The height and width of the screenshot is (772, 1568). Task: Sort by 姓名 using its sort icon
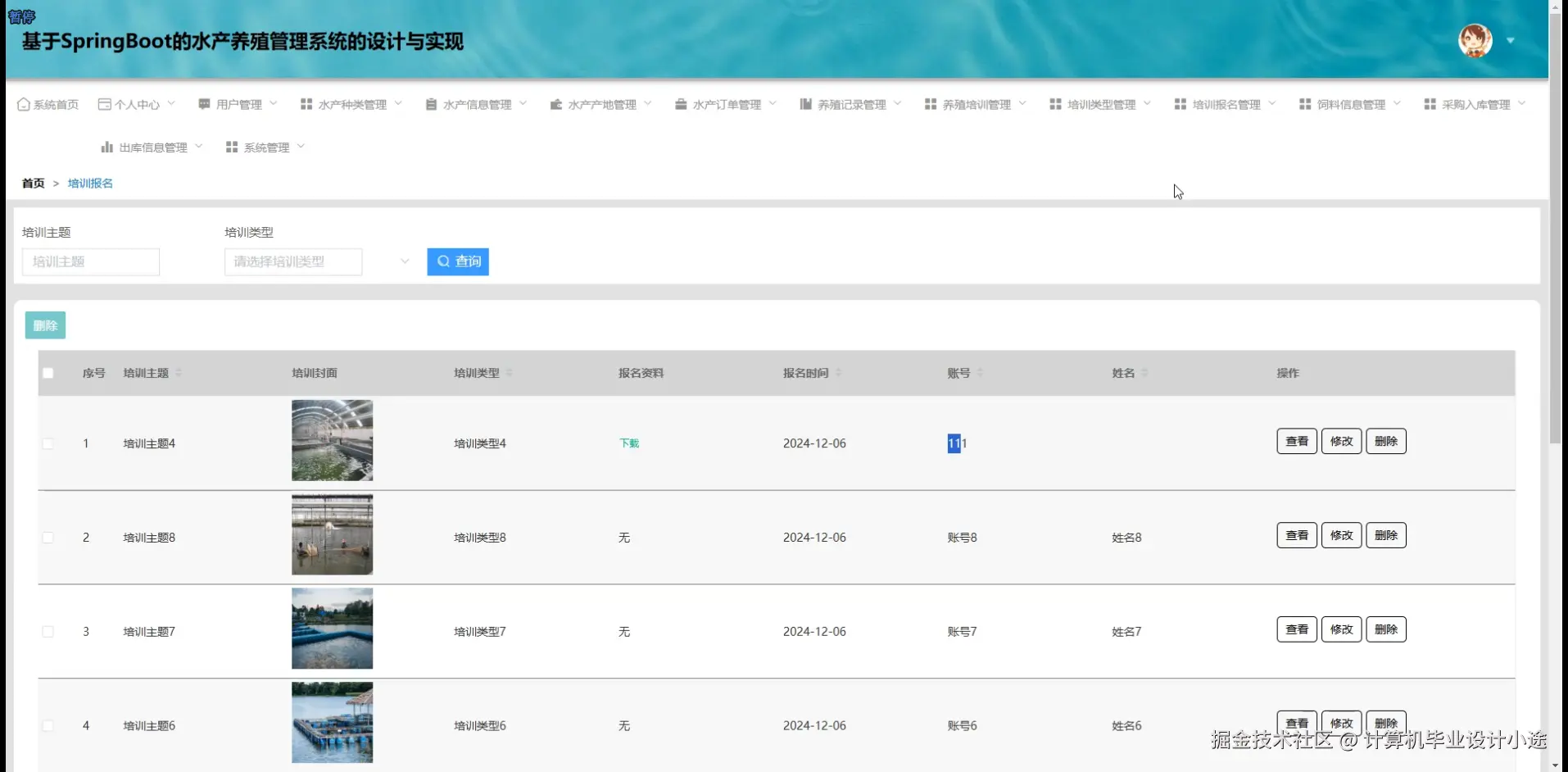1145,373
